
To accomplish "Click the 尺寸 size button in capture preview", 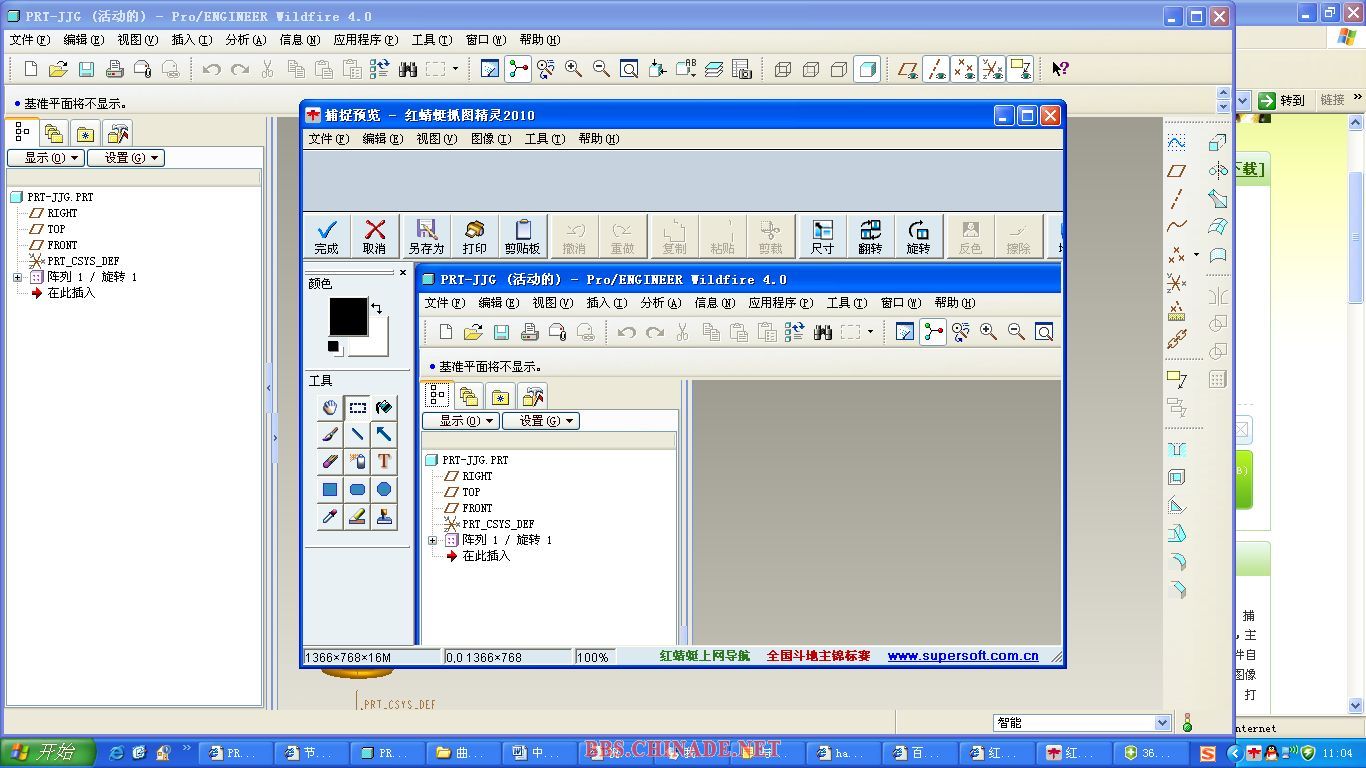I will [822, 236].
